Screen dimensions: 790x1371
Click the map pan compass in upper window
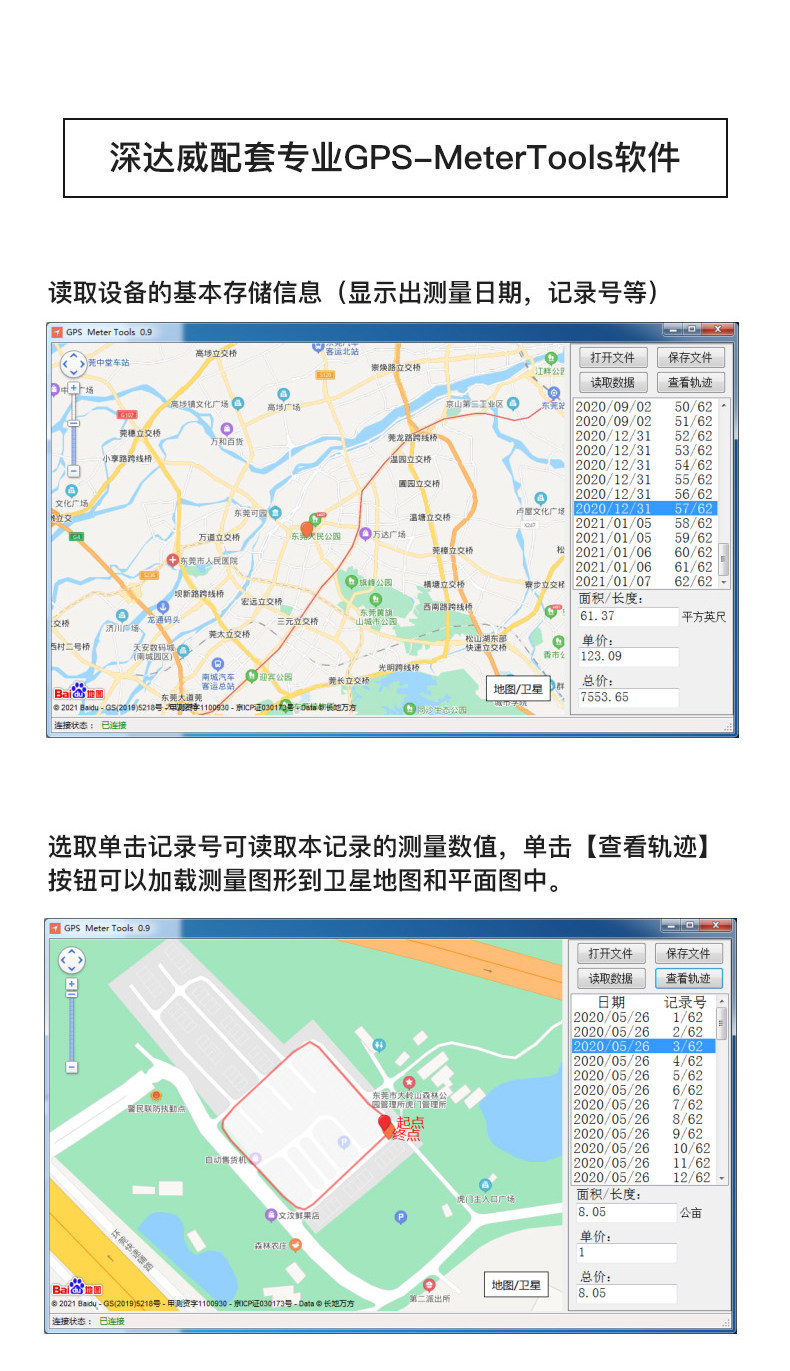pos(73,364)
